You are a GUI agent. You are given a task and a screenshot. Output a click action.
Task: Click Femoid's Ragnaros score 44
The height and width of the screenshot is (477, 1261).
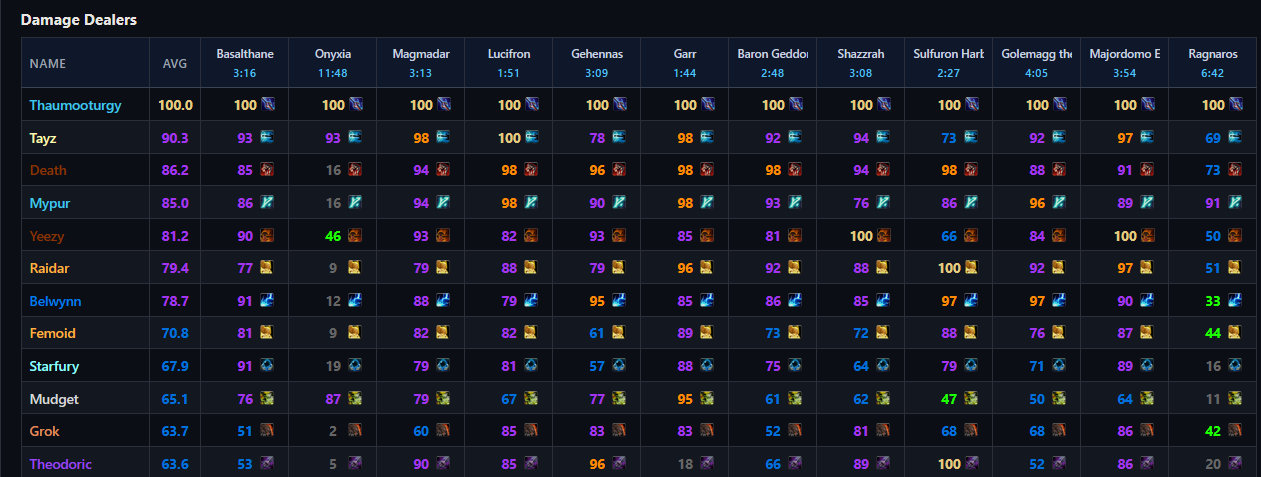pyautogui.click(x=1213, y=333)
